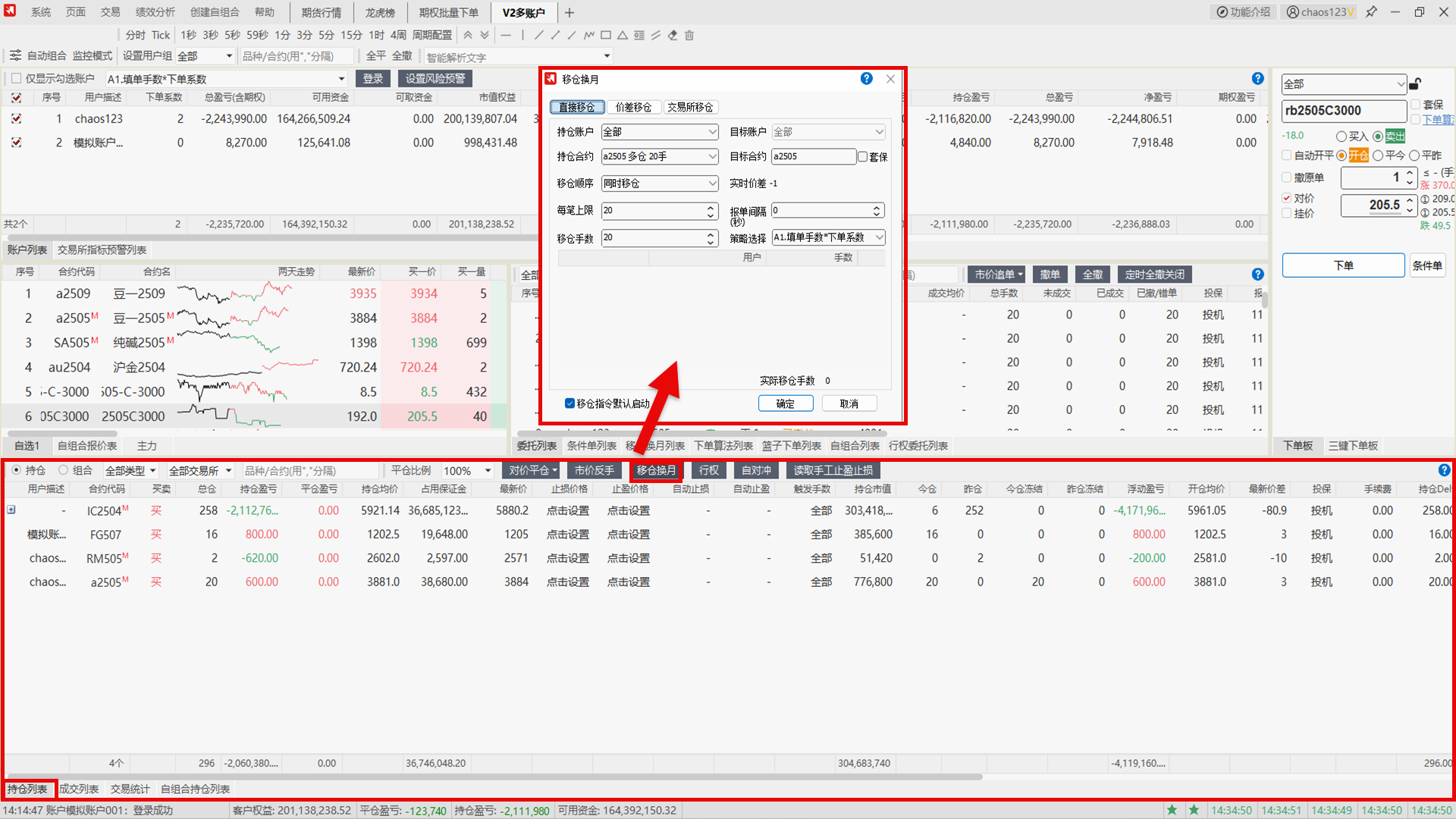Click the 确定 button
The image size is (1456, 819).
click(x=785, y=403)
